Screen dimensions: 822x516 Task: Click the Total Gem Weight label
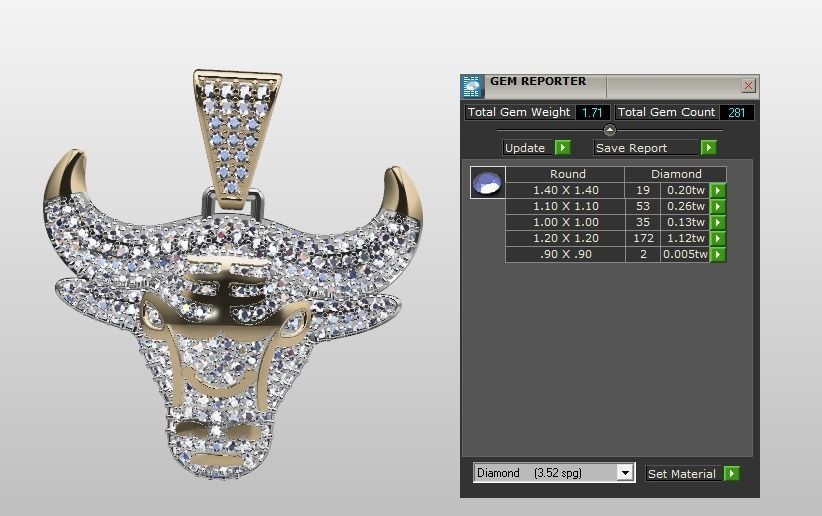pyautogui.click(x=518, y=112)
